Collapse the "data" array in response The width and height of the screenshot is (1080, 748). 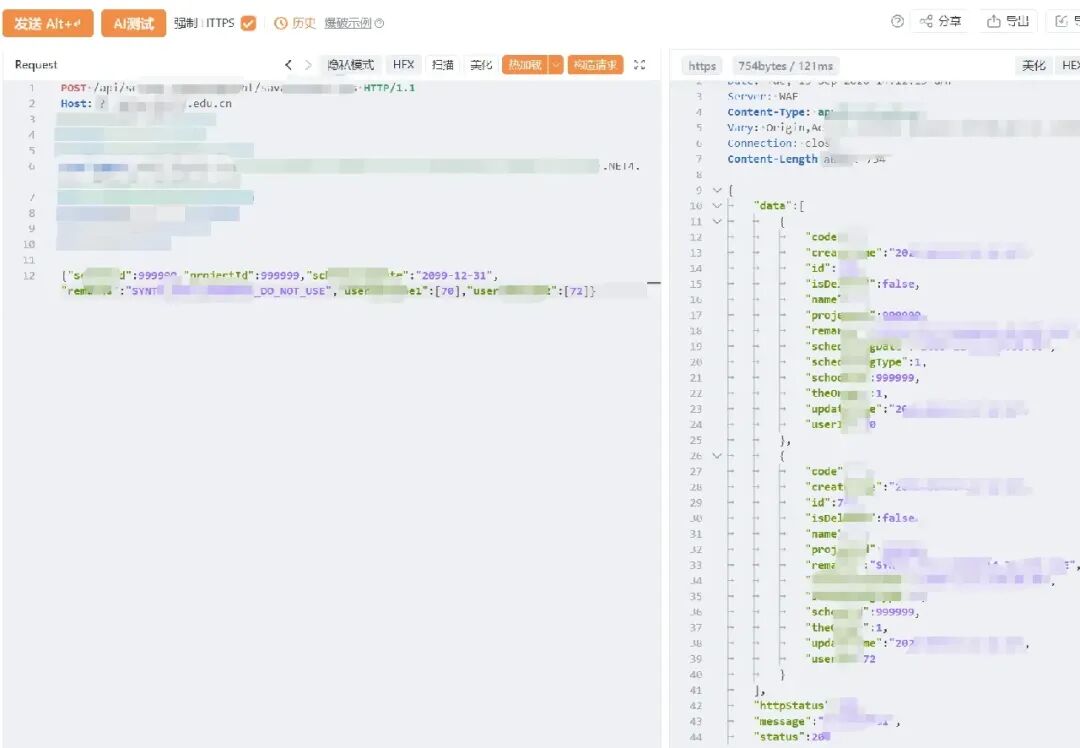pos(717,205)
